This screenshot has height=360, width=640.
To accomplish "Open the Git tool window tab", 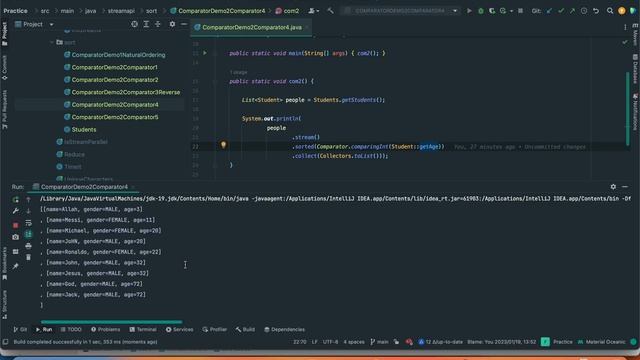I will click(20, 329).
